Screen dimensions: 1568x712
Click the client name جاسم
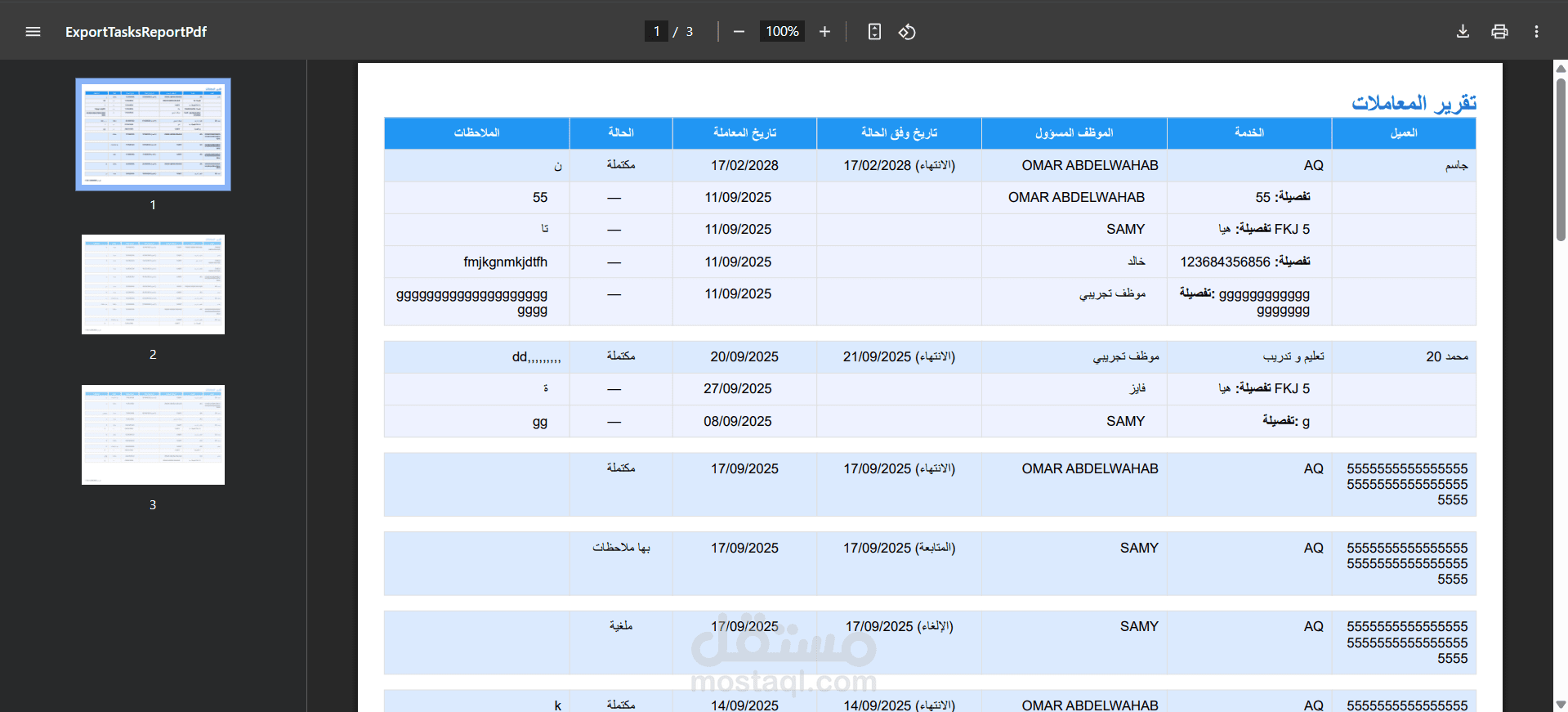pos(1456,165)
